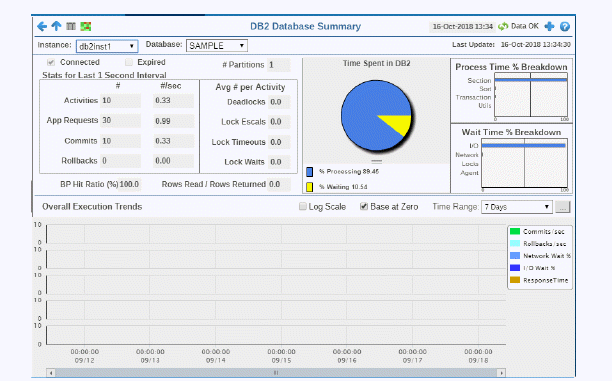
Task: Click the Commits count field showing 10
Action: tap(121, 141)
